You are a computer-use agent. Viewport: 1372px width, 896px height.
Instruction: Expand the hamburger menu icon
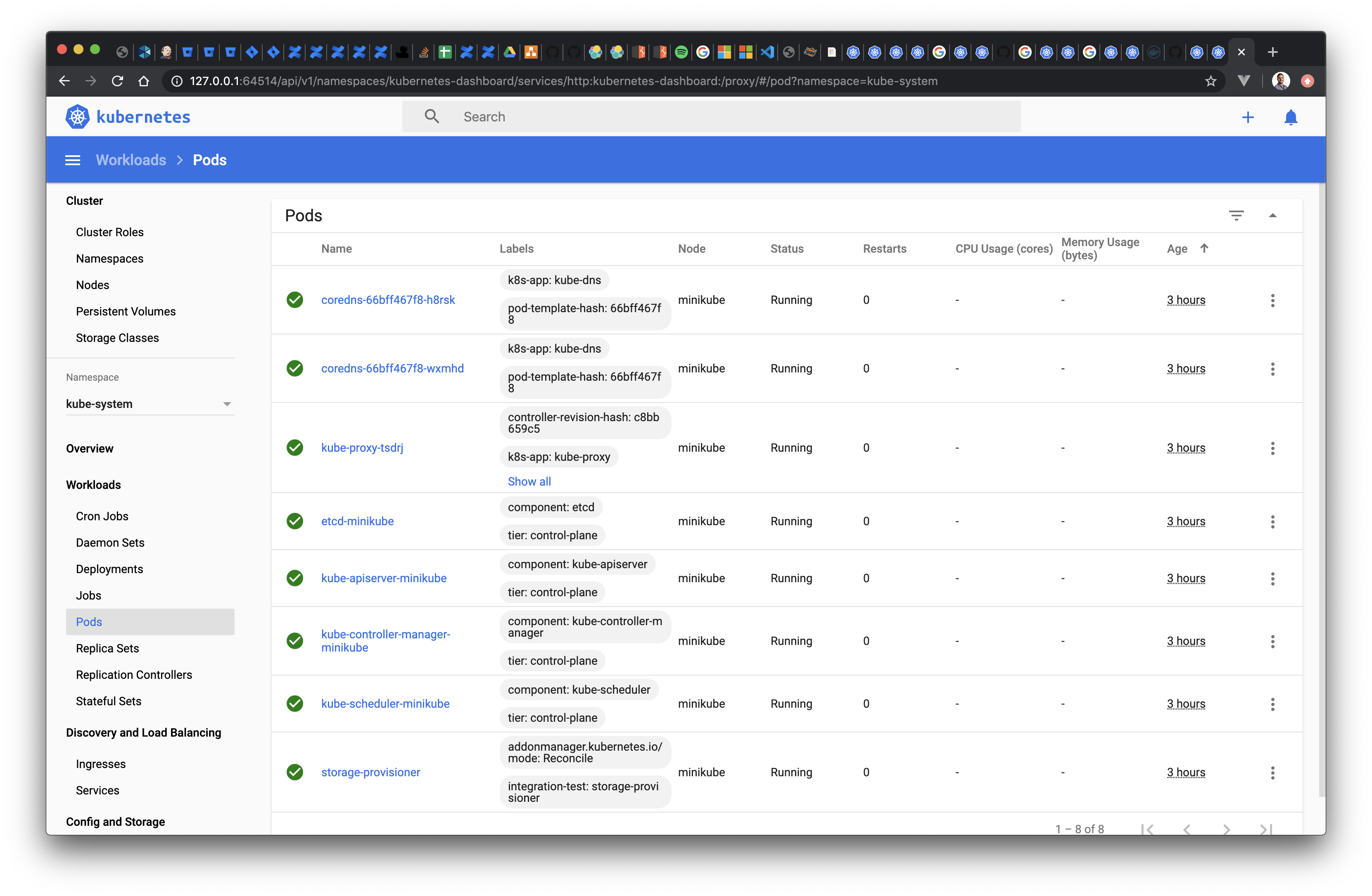tap(72, 160)
